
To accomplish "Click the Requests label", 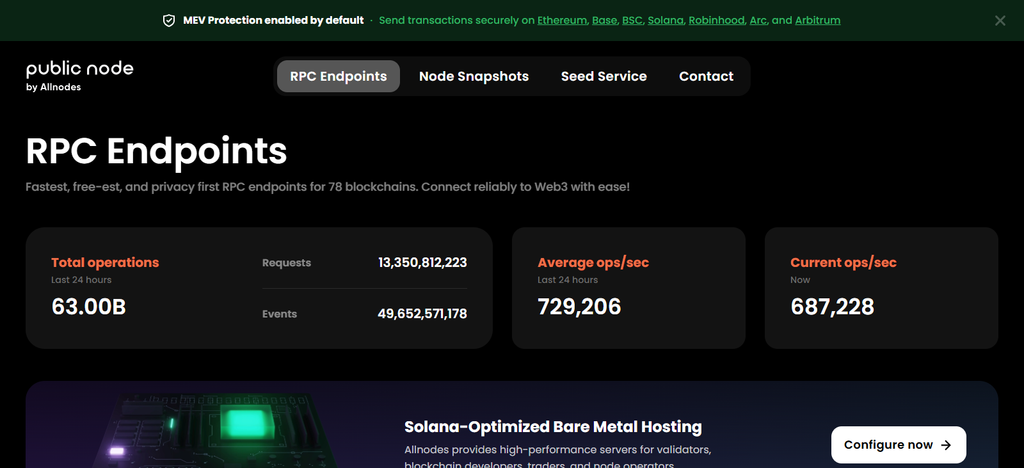I will click(x=287, y=262).
